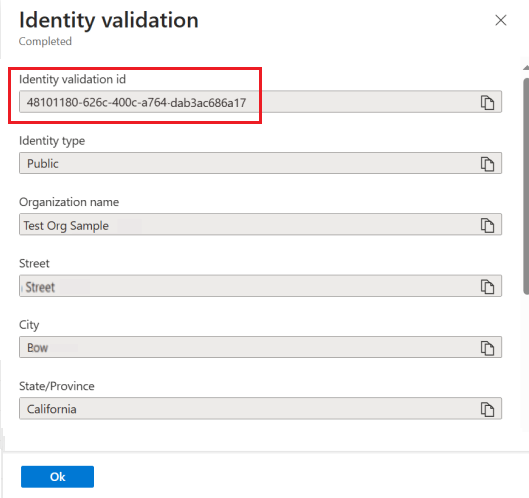Viewport: 529px width, 498px height.
Task: Click the State/Province label
Action: tap(57, 386)
